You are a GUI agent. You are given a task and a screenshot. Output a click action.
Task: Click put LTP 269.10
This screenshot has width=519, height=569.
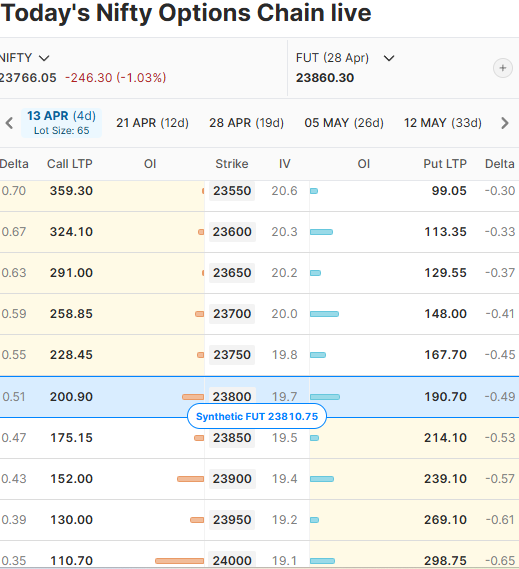[x=446, y=520]
